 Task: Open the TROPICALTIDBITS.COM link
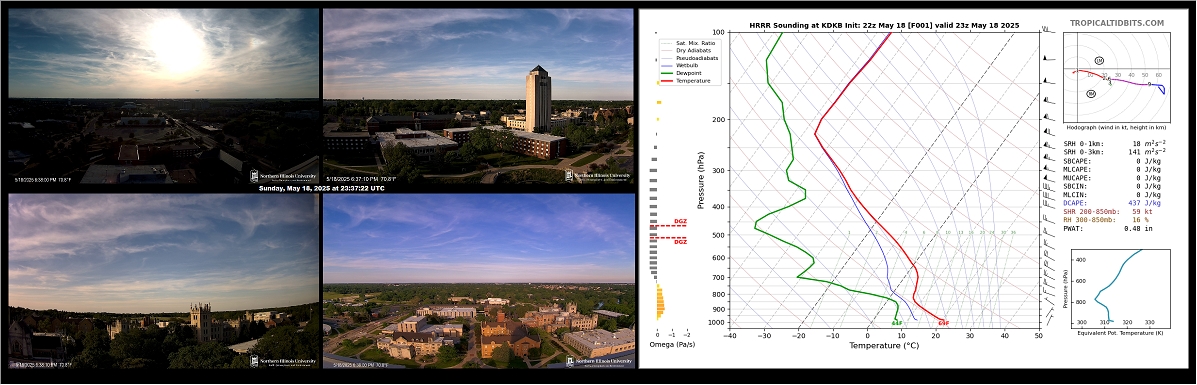(1117, 24)
